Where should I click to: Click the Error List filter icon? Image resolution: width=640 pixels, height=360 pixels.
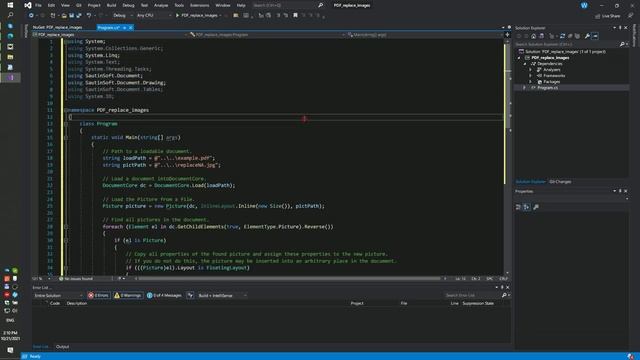190,295
